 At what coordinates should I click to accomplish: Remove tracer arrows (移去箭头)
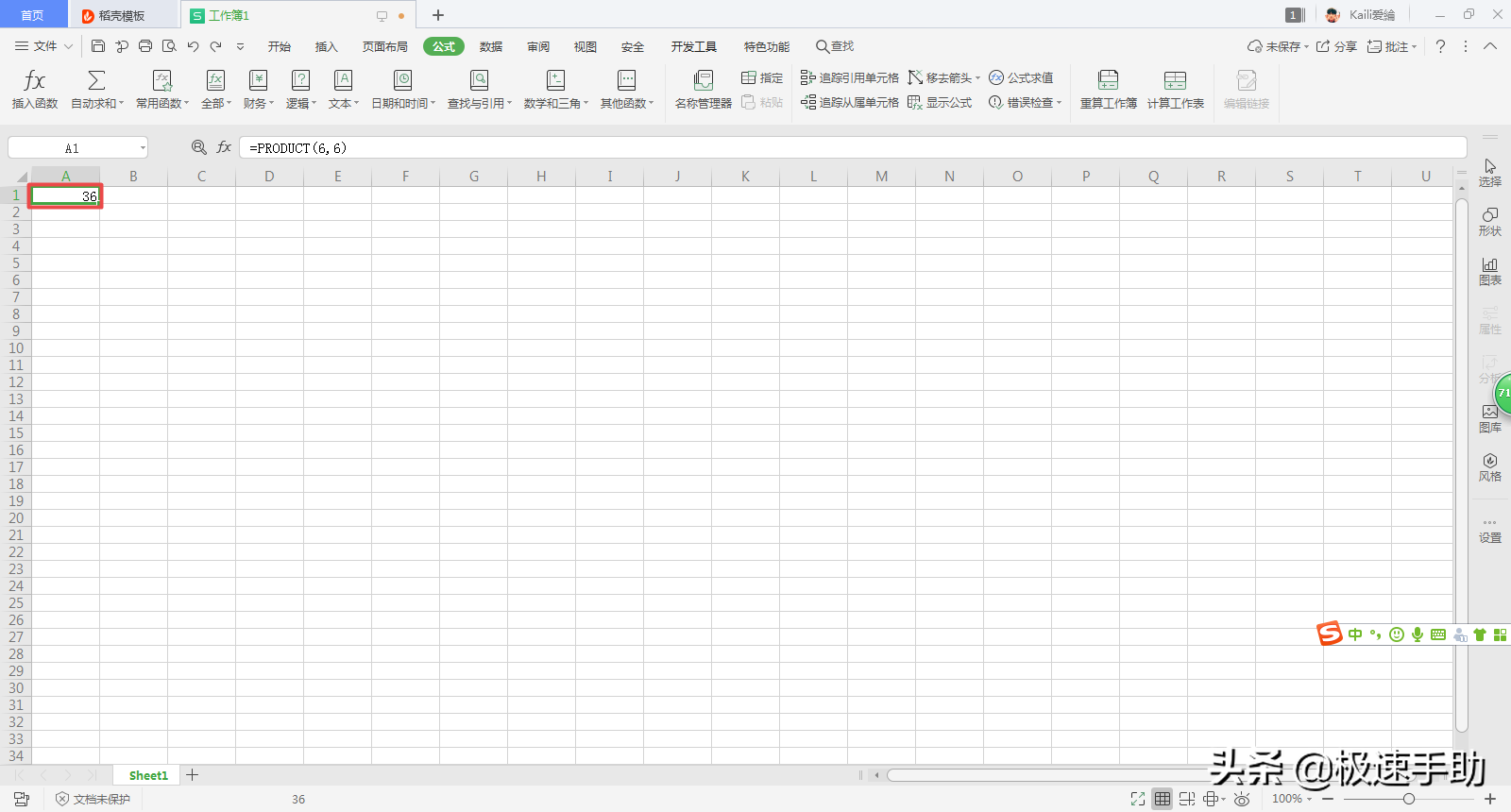944,77
